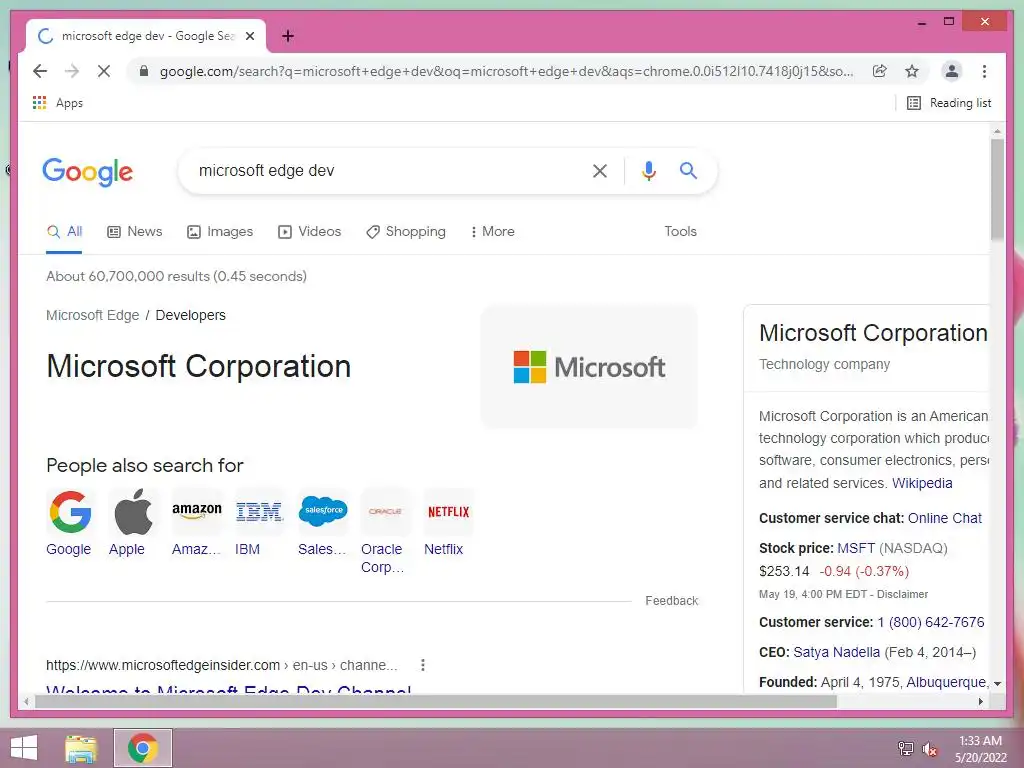
Task: Click the Google logo
Action: pyautogui.click(x=88, y=172)
